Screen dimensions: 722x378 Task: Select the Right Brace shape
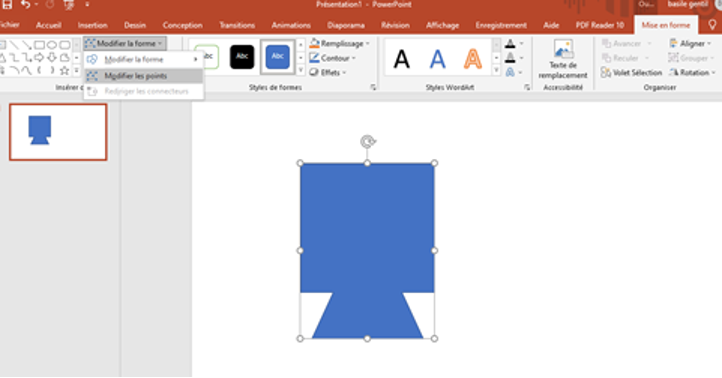[x=52, y=70]
